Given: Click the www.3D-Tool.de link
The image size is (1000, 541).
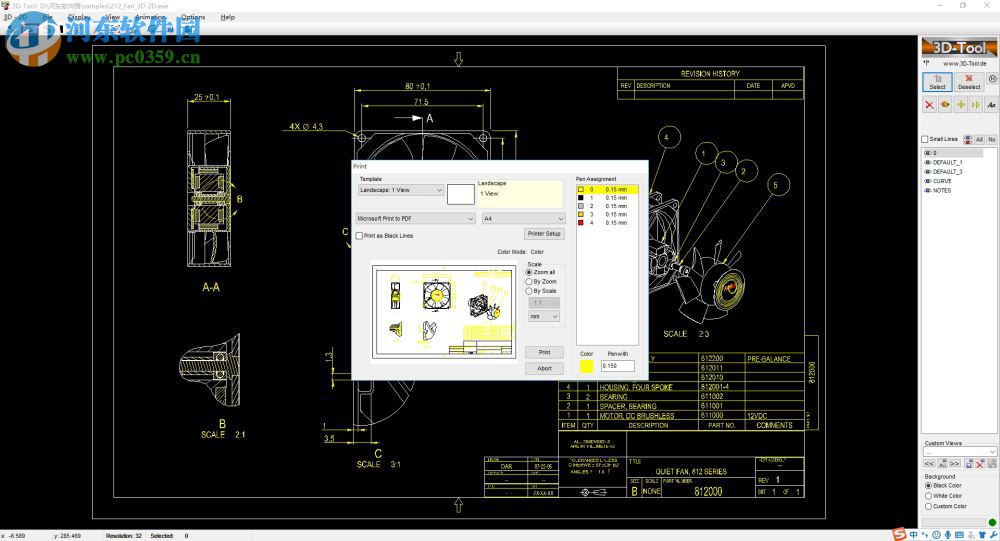Looking at the screenshot, I should [x=964, y=63].
